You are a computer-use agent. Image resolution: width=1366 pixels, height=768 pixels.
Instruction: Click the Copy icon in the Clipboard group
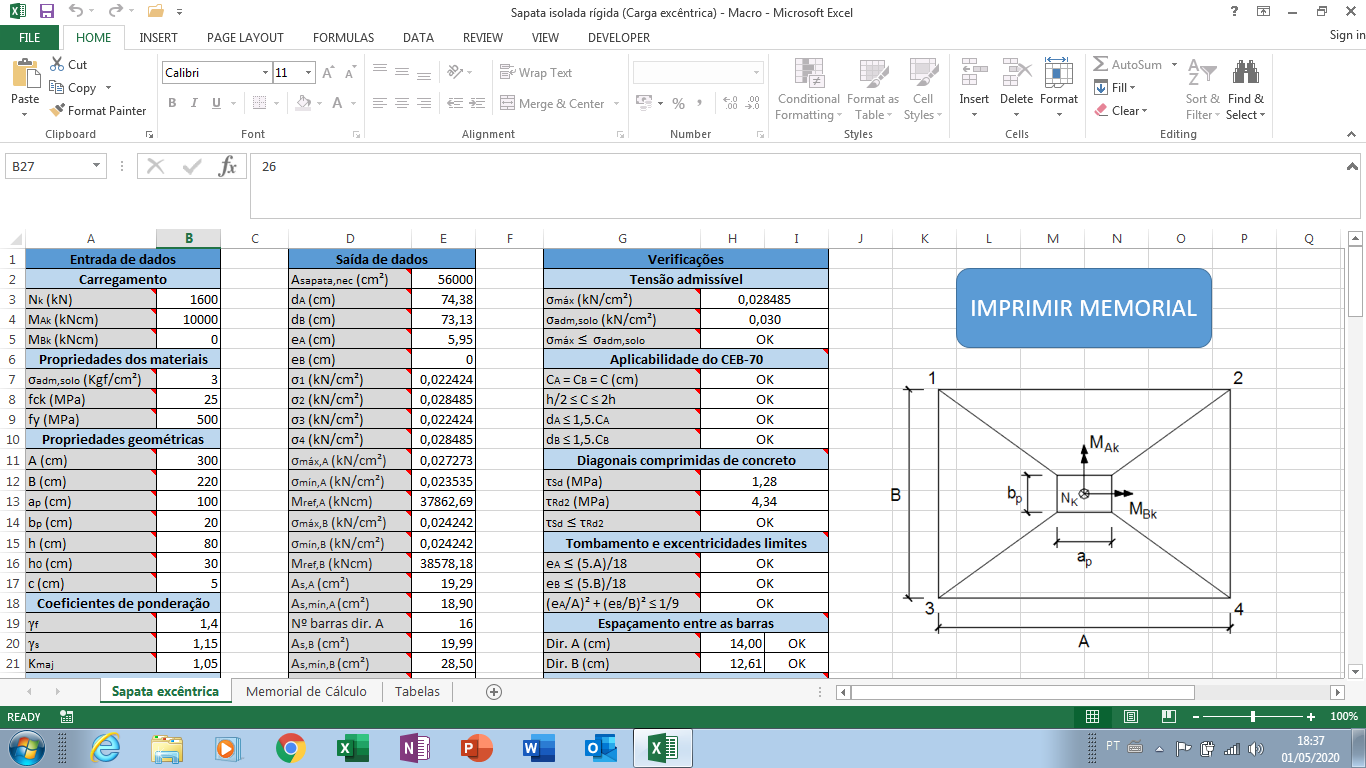tap(57, 88)
